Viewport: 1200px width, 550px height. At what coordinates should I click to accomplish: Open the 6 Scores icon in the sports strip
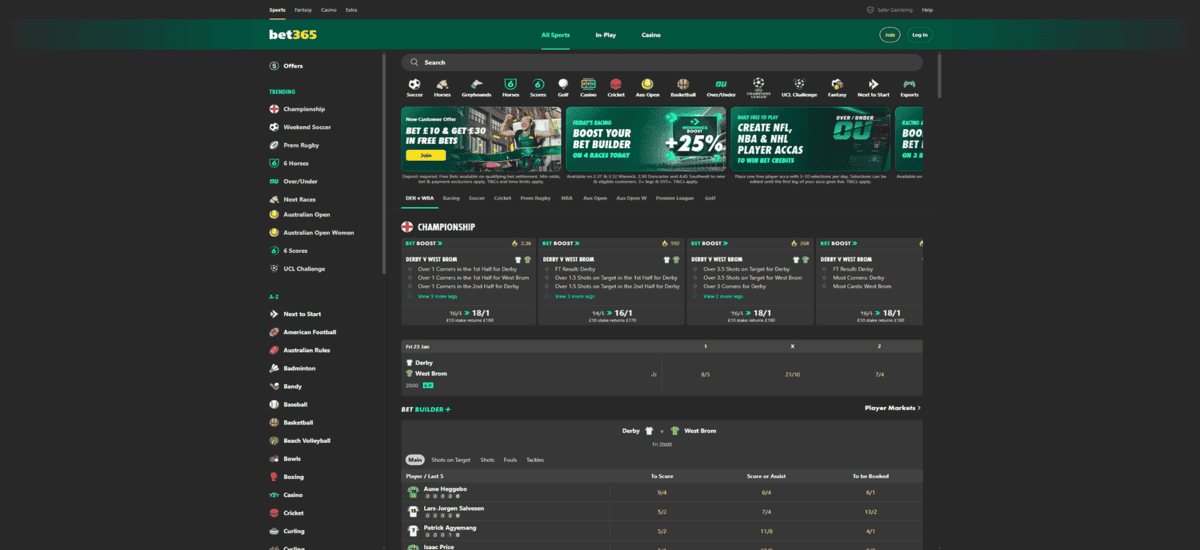pos(538,88)
